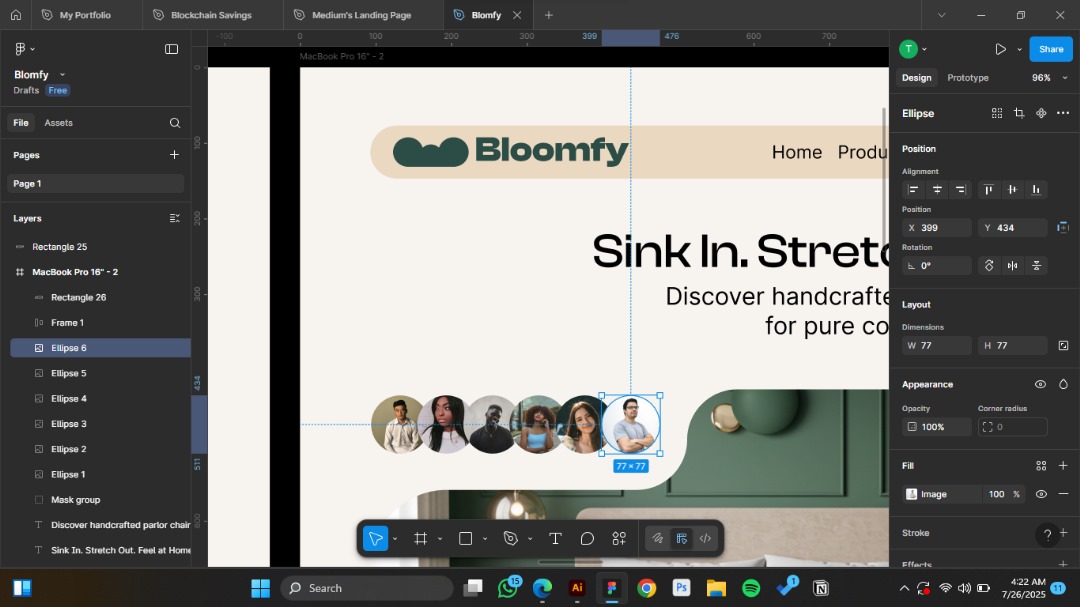The height and width of the screenshot is (607, 1080).
Task: Click the blue Share button
Action: tap(1050, 49)
